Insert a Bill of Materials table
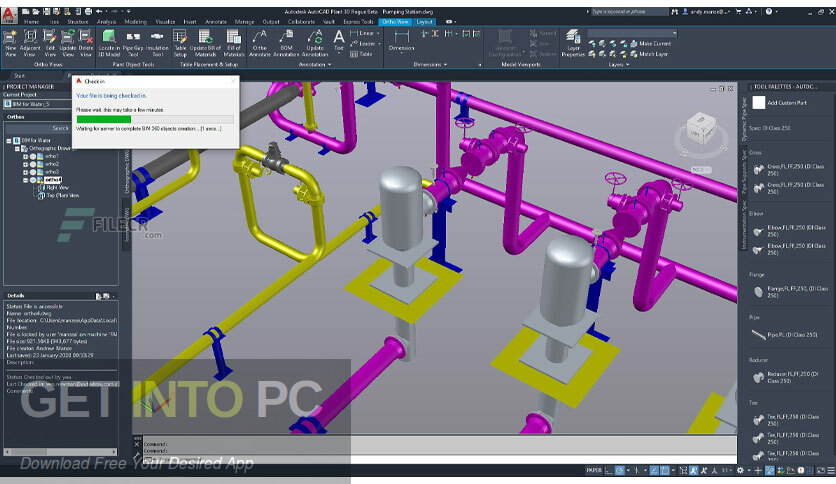The image size is (836, 484). pyautogui.click(x=234, y=43)
